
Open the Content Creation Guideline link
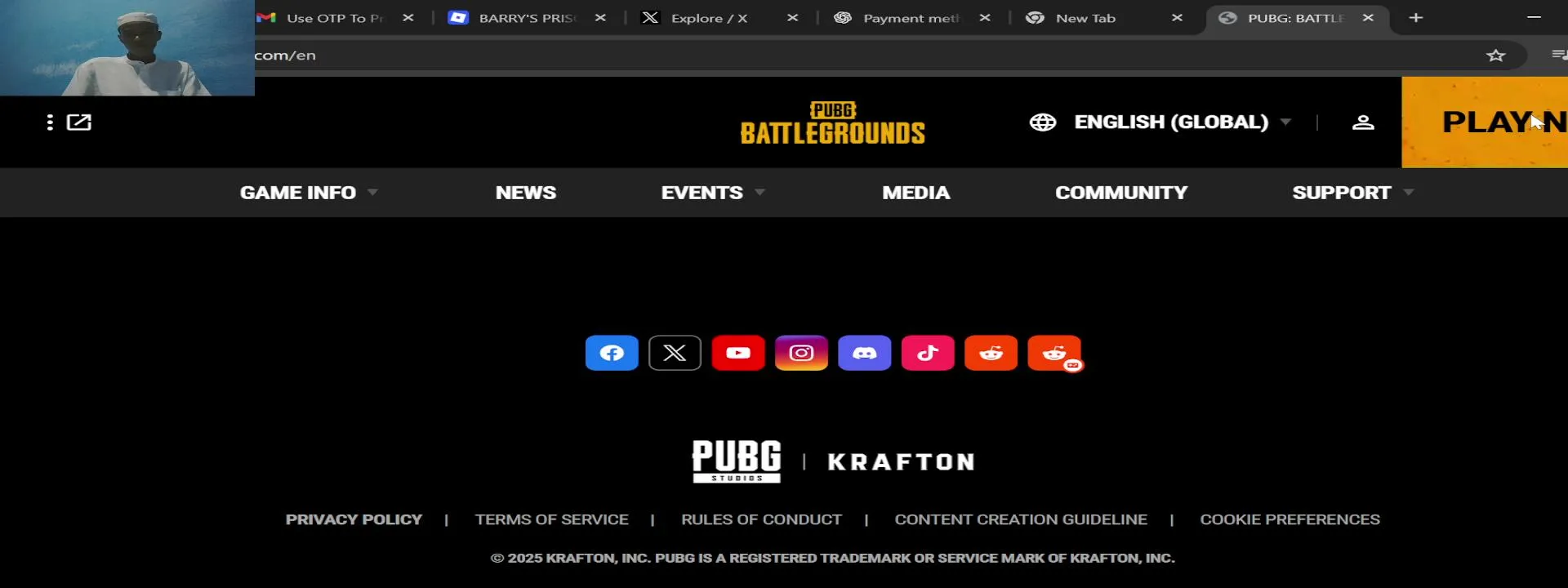(x=1021, y=519)
